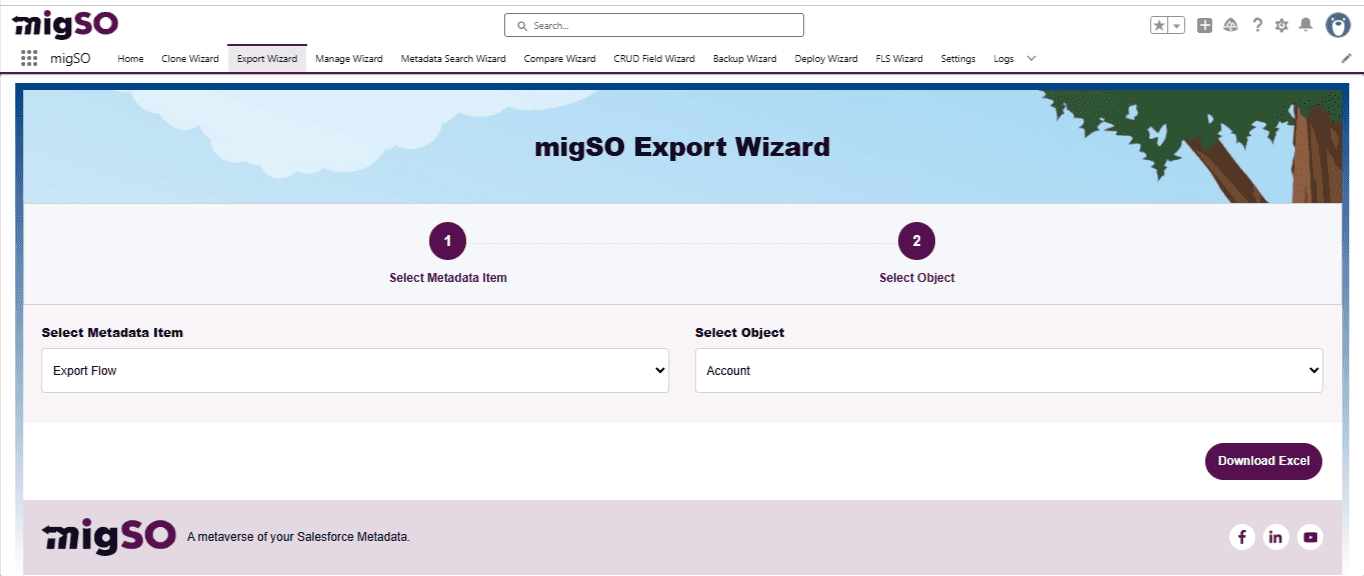Click the 'Select Object' step label
This screenshot has width=1364, height=576.
(917, 278)
